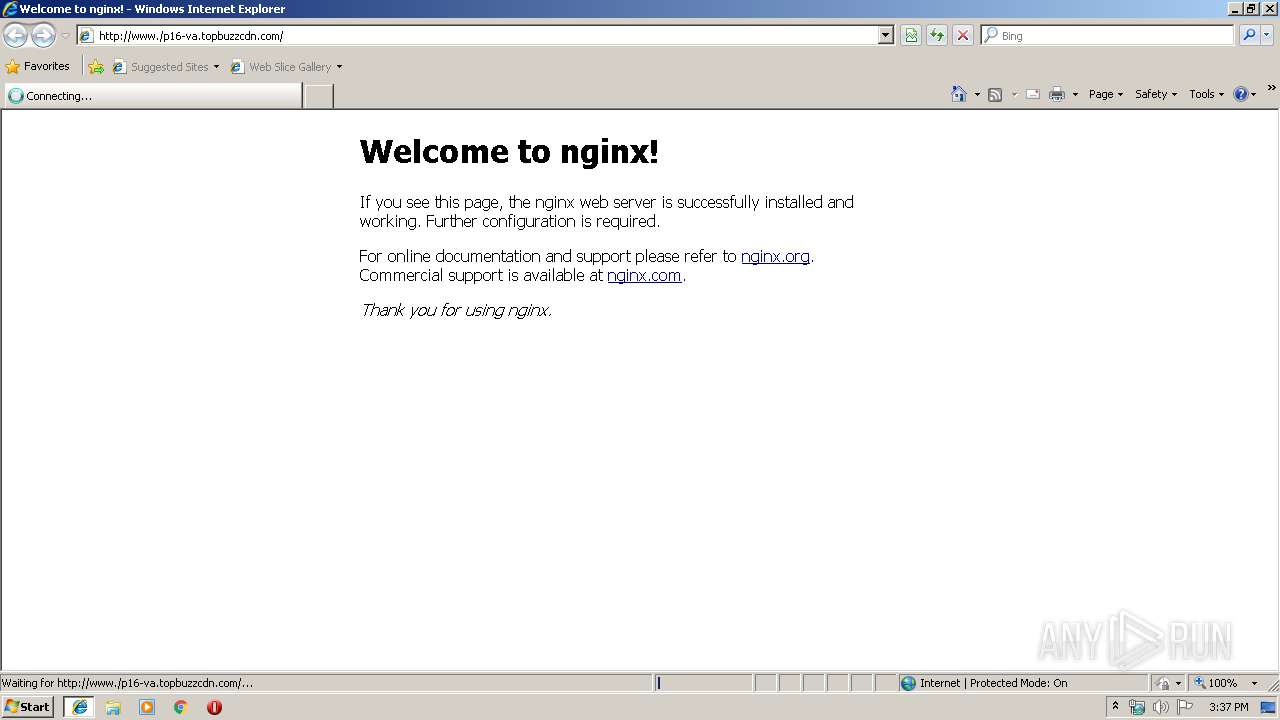
Task: Click the Read Mail envelope icon
Action: pos(1033,94)
